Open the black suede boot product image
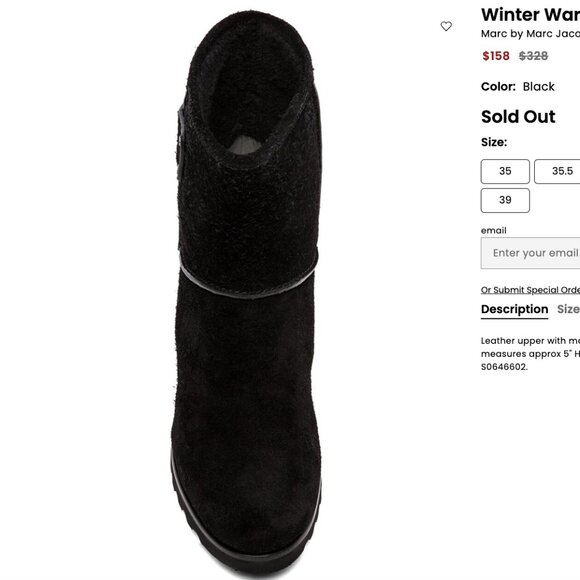Viewport: 580px width, 580px height. point(247,292)
